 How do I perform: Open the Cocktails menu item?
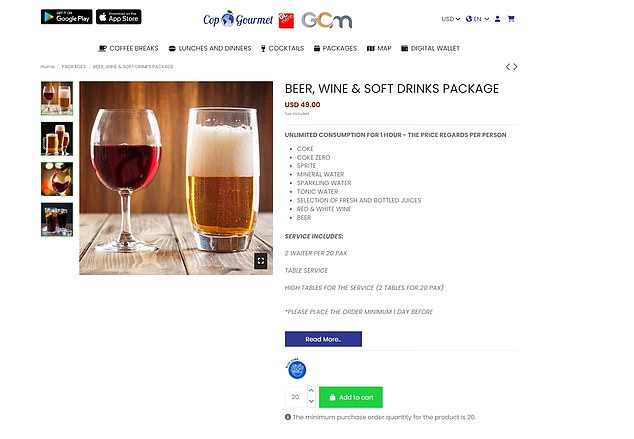click(282, 48)
